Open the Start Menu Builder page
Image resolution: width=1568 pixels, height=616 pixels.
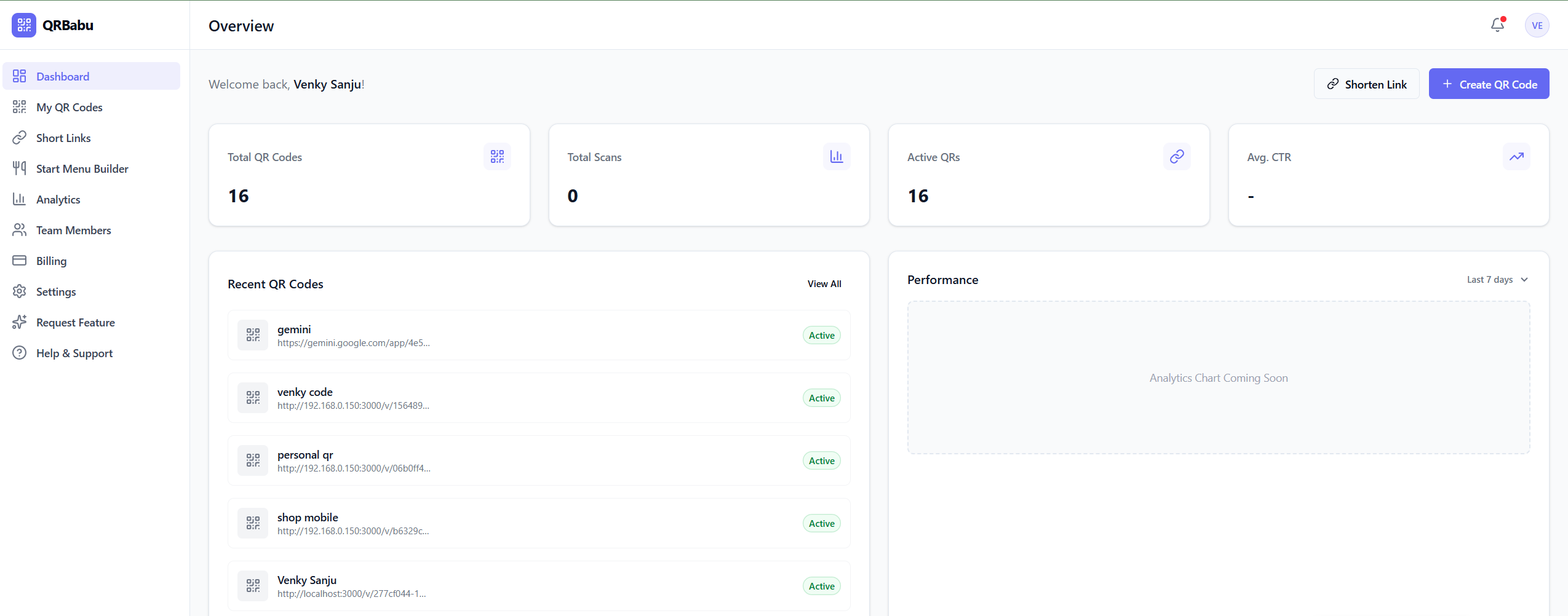[82, 168]
